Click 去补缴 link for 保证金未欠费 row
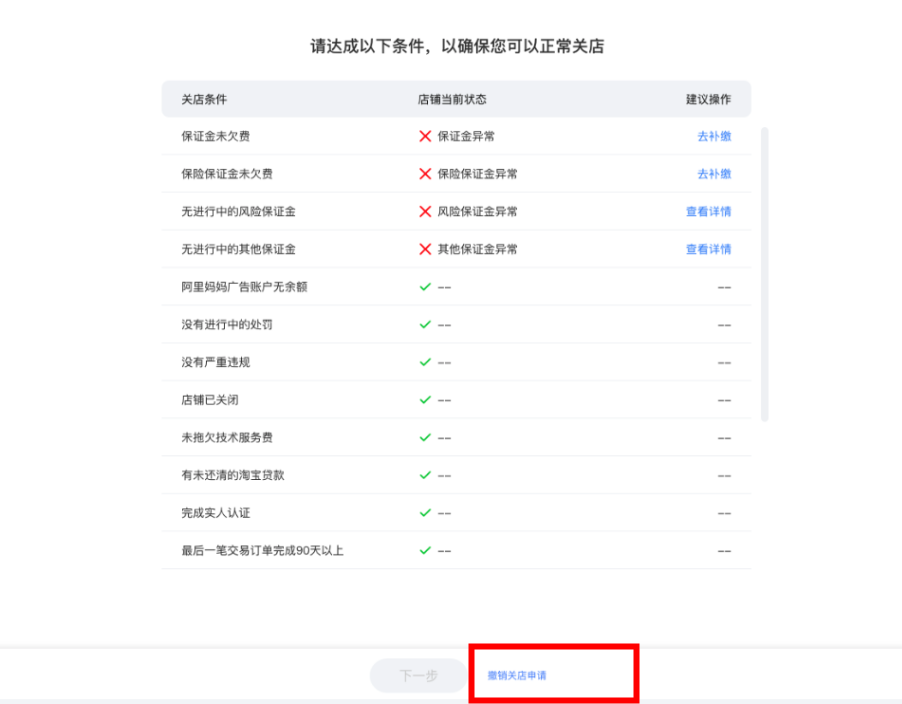Screen dimensions: 902x704 tap(714, 136)
